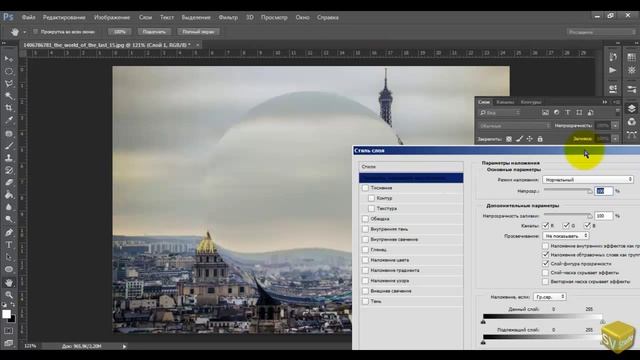This screenshot has height=360, width=640.
Task: Enable the Тиснение effect checkbox
Action: click(365, 188)
